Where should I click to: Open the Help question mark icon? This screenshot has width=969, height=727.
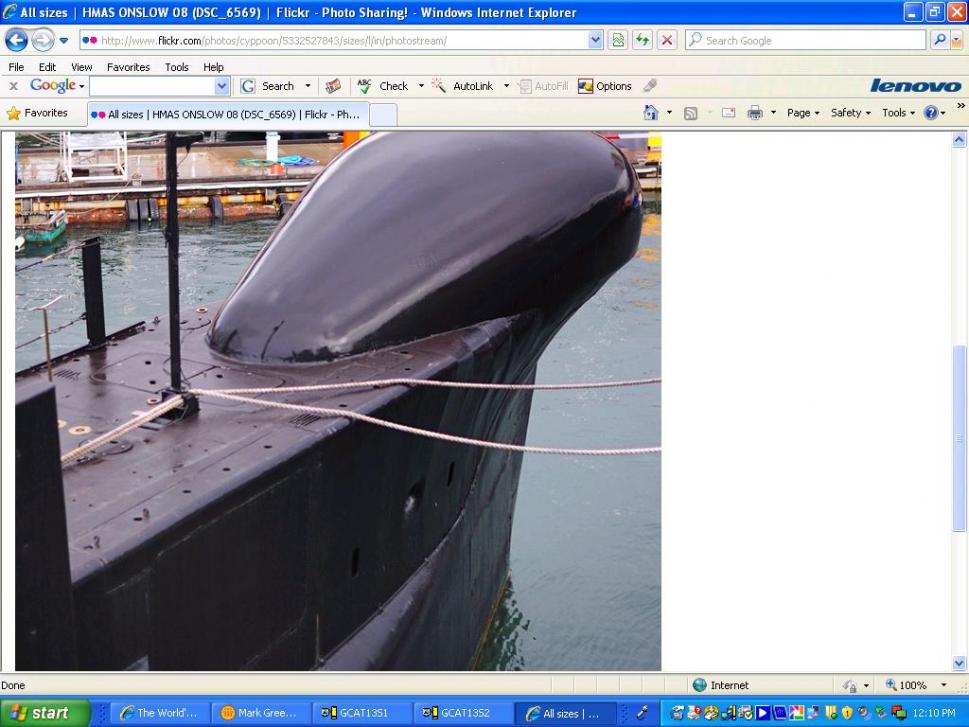pyautogui.click(x=929, y=113)
